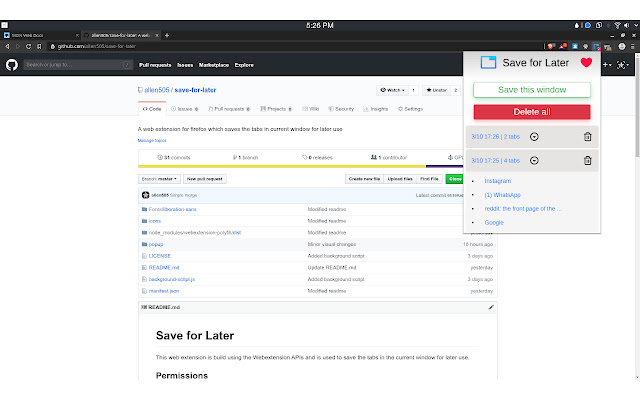
Task: Expand the 17:26 two-tabs session
Action: [533, 137]
